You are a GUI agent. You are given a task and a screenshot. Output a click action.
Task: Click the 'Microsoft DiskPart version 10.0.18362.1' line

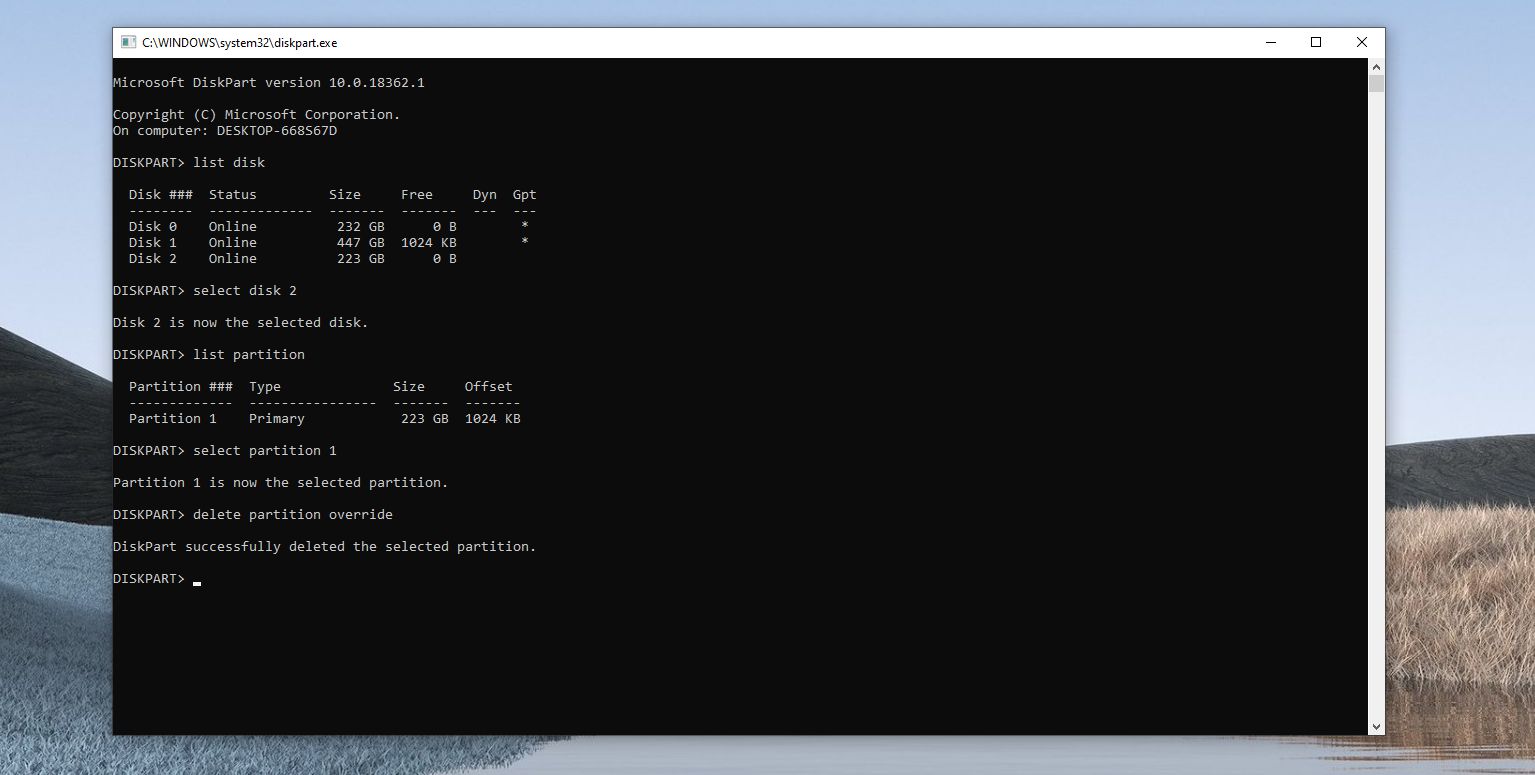[x=269, y=82]
